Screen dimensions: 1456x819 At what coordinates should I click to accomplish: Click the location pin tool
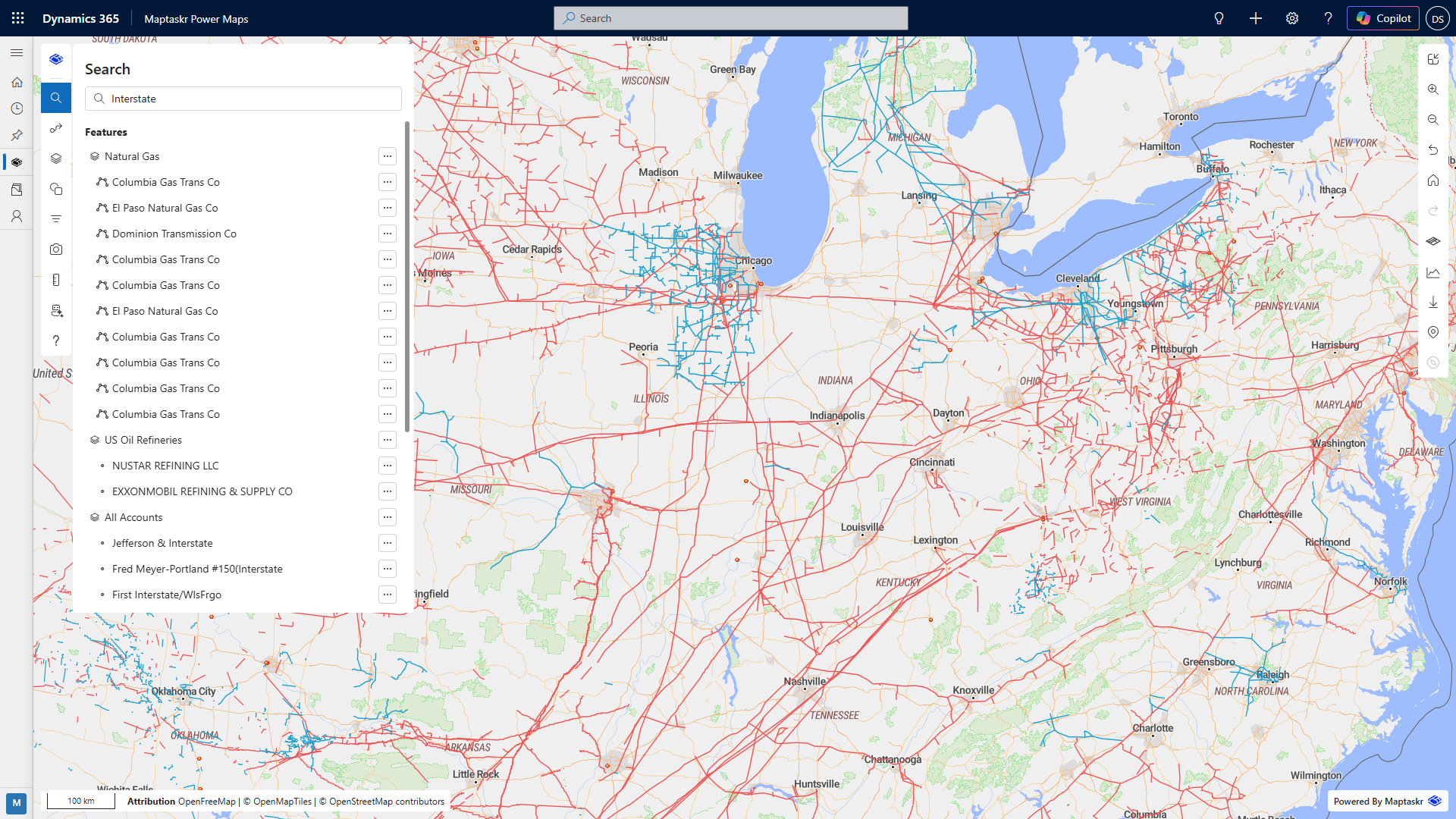point(1433,332)
